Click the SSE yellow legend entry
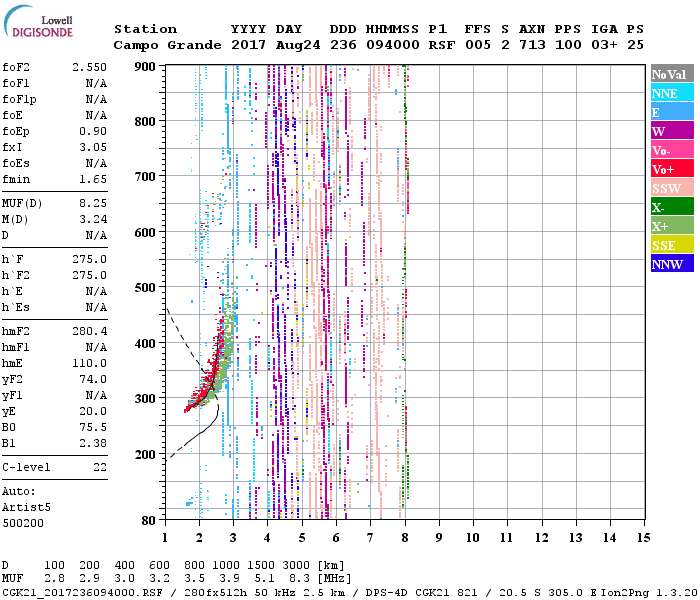 pyautogui.click(x=671, y=245)
